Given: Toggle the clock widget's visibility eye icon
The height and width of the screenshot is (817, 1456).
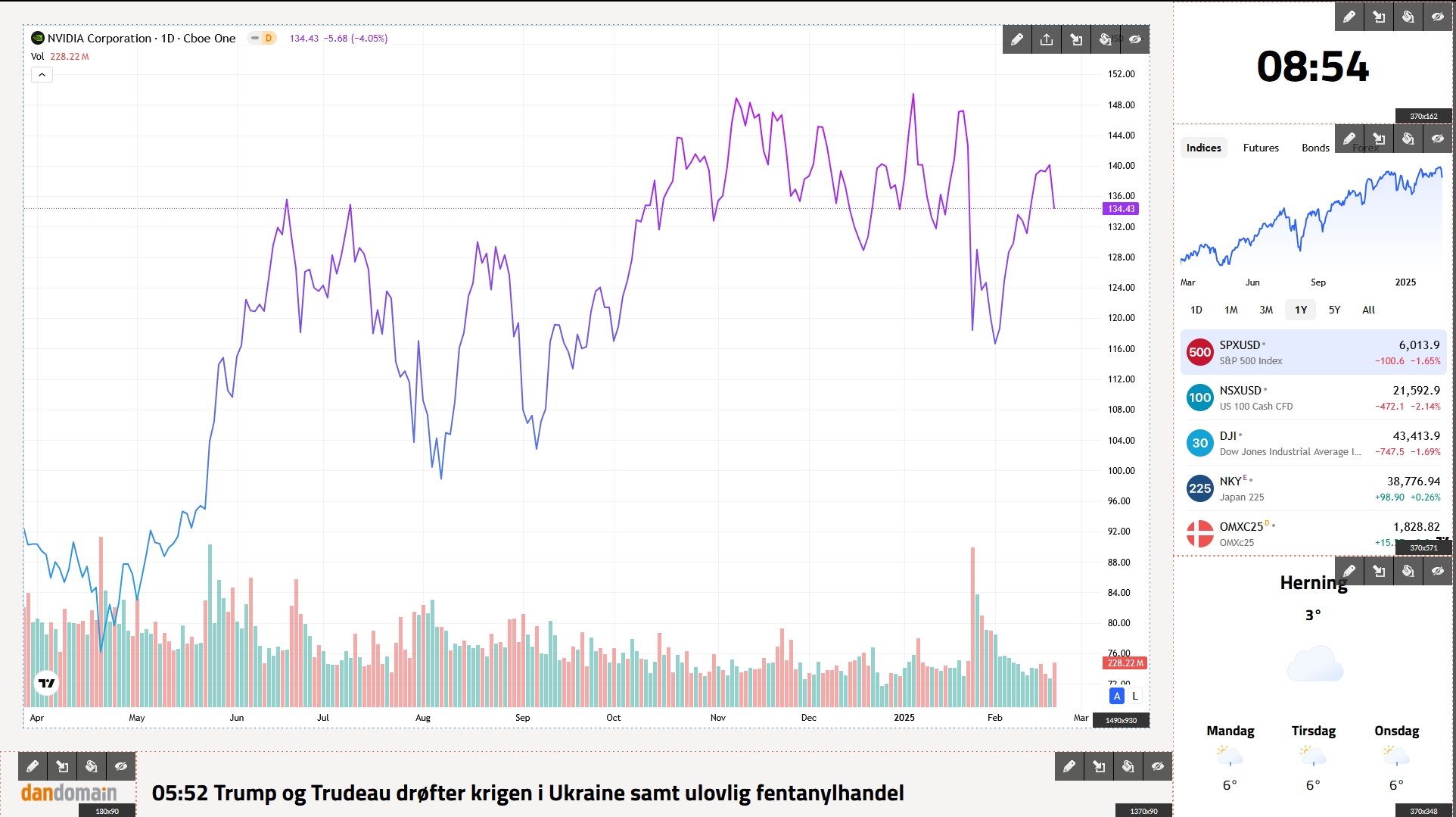Looking at the screenshot, I should tap(1438, 17).
